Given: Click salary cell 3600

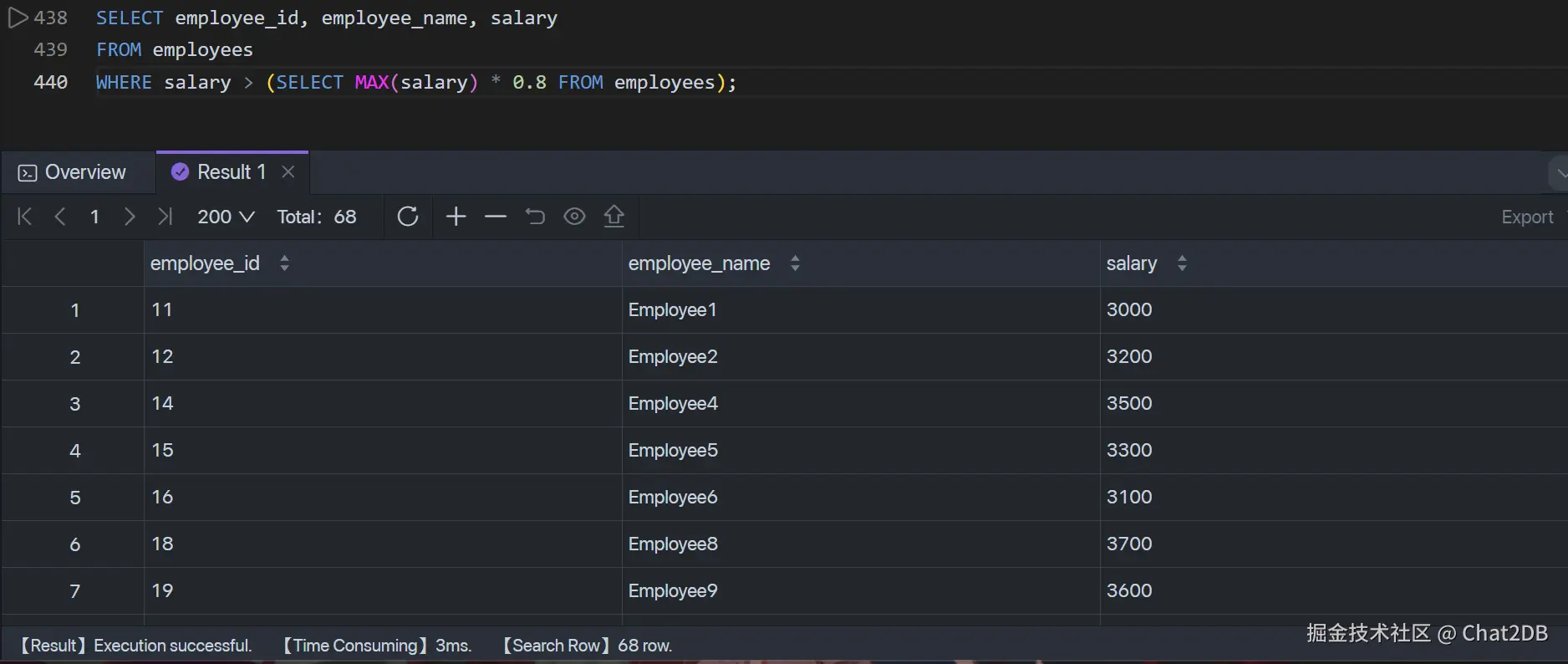Looking at the screenshot, I should coord(1334,591).
